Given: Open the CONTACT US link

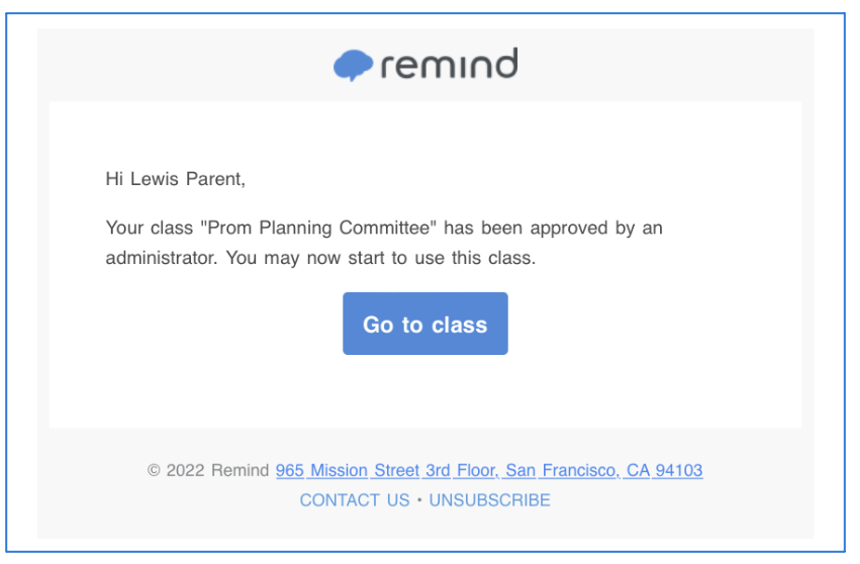Looking at the screenshot, I should click(354, 500).
